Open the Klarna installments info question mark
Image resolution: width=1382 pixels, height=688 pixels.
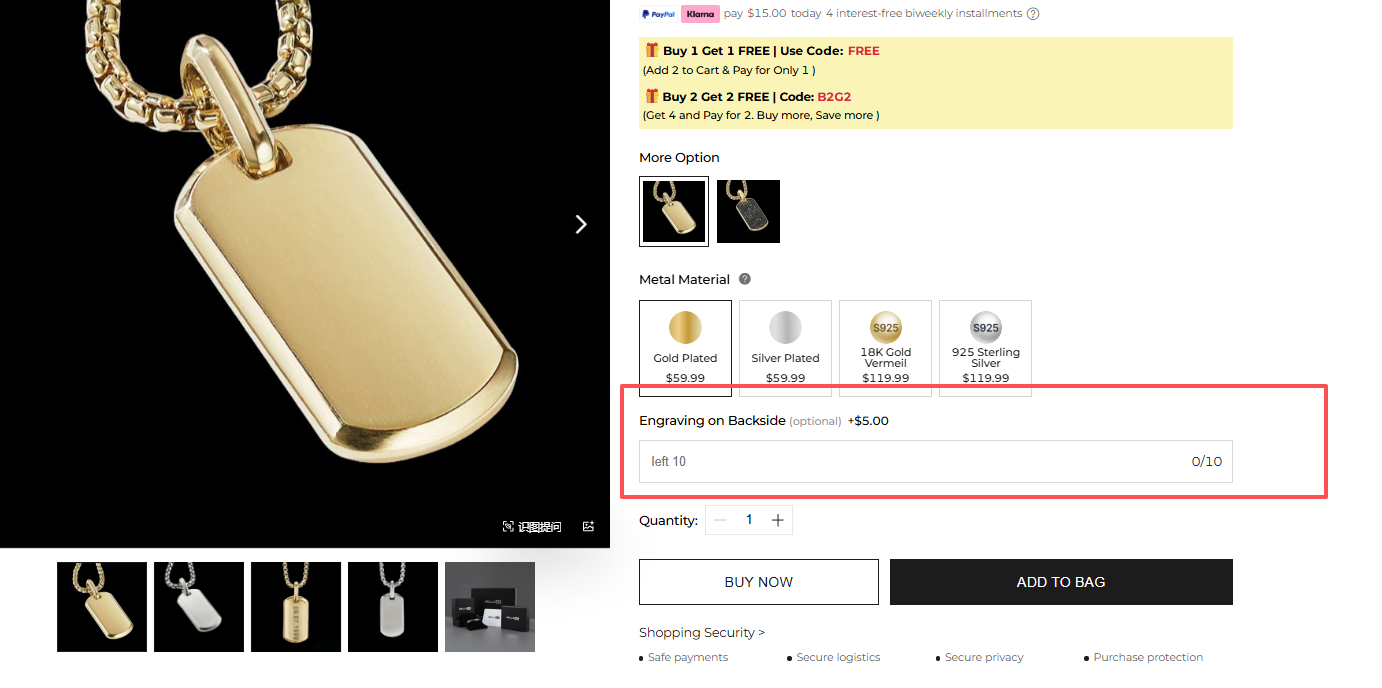(1033, 14)
